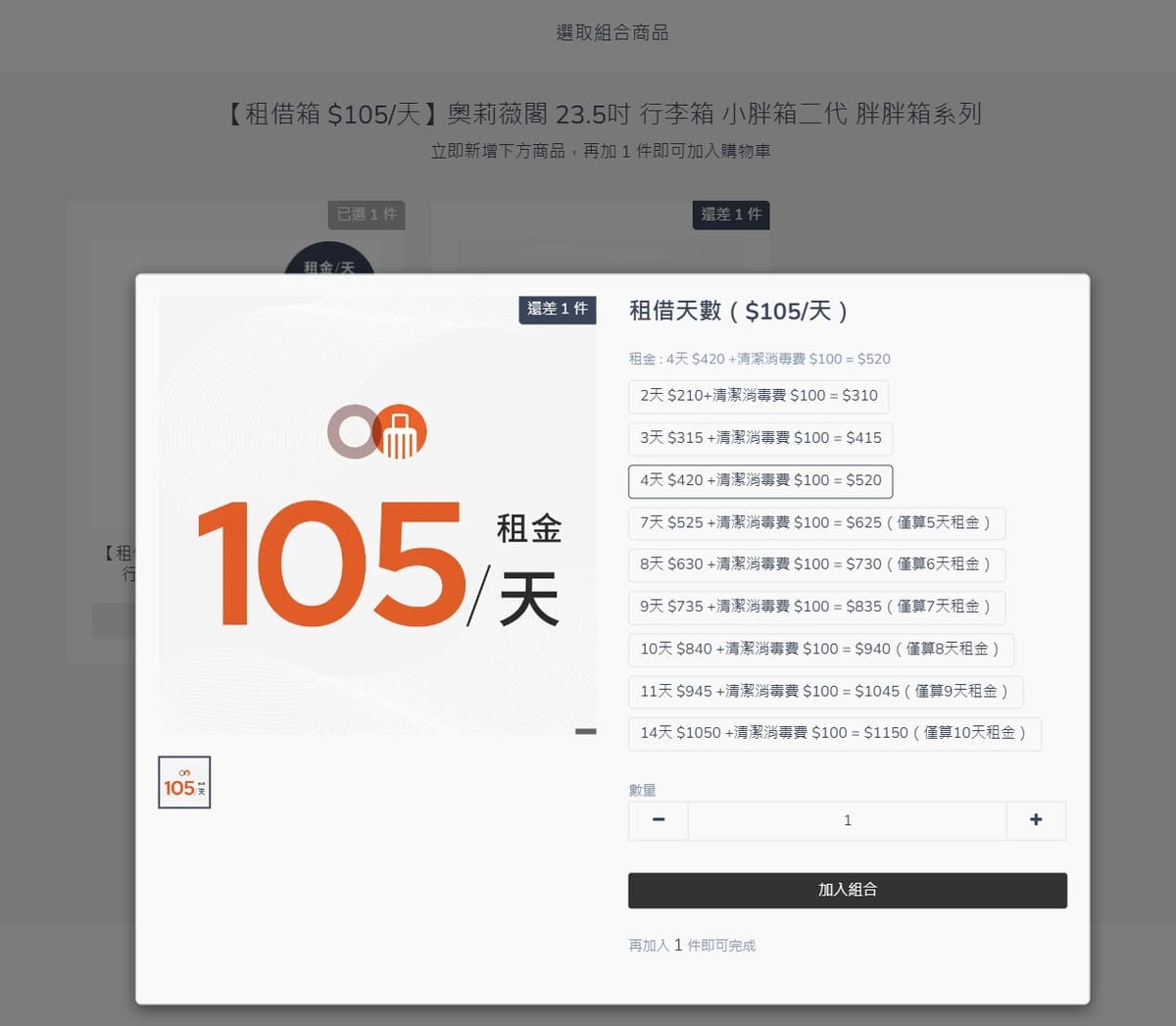
Task: Click the 還差 1 件 badge on background card
Action: click(x=731, y=215)
